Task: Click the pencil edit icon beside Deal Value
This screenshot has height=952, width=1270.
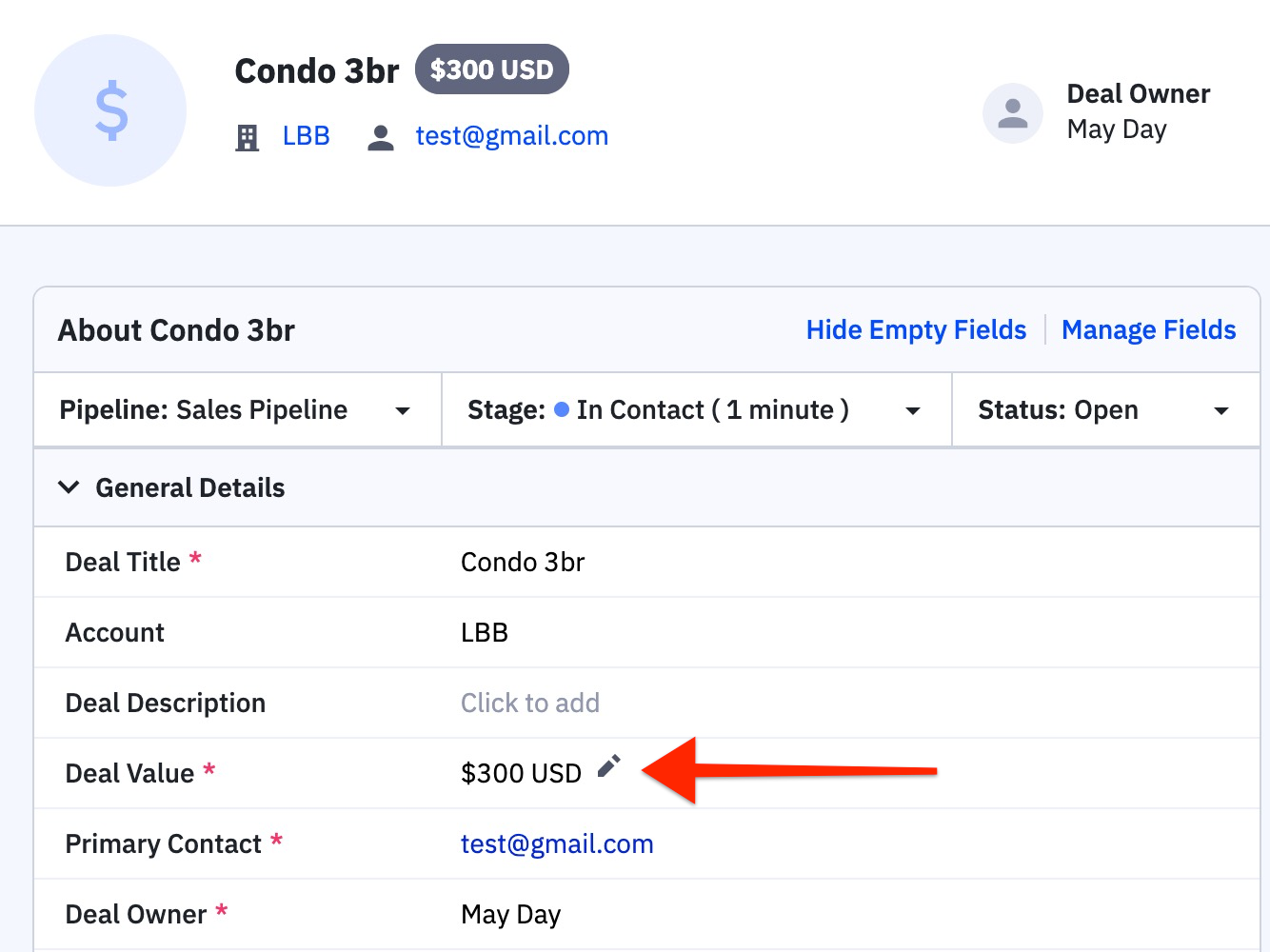Action: pyautogui.click(x=609, y=766)
